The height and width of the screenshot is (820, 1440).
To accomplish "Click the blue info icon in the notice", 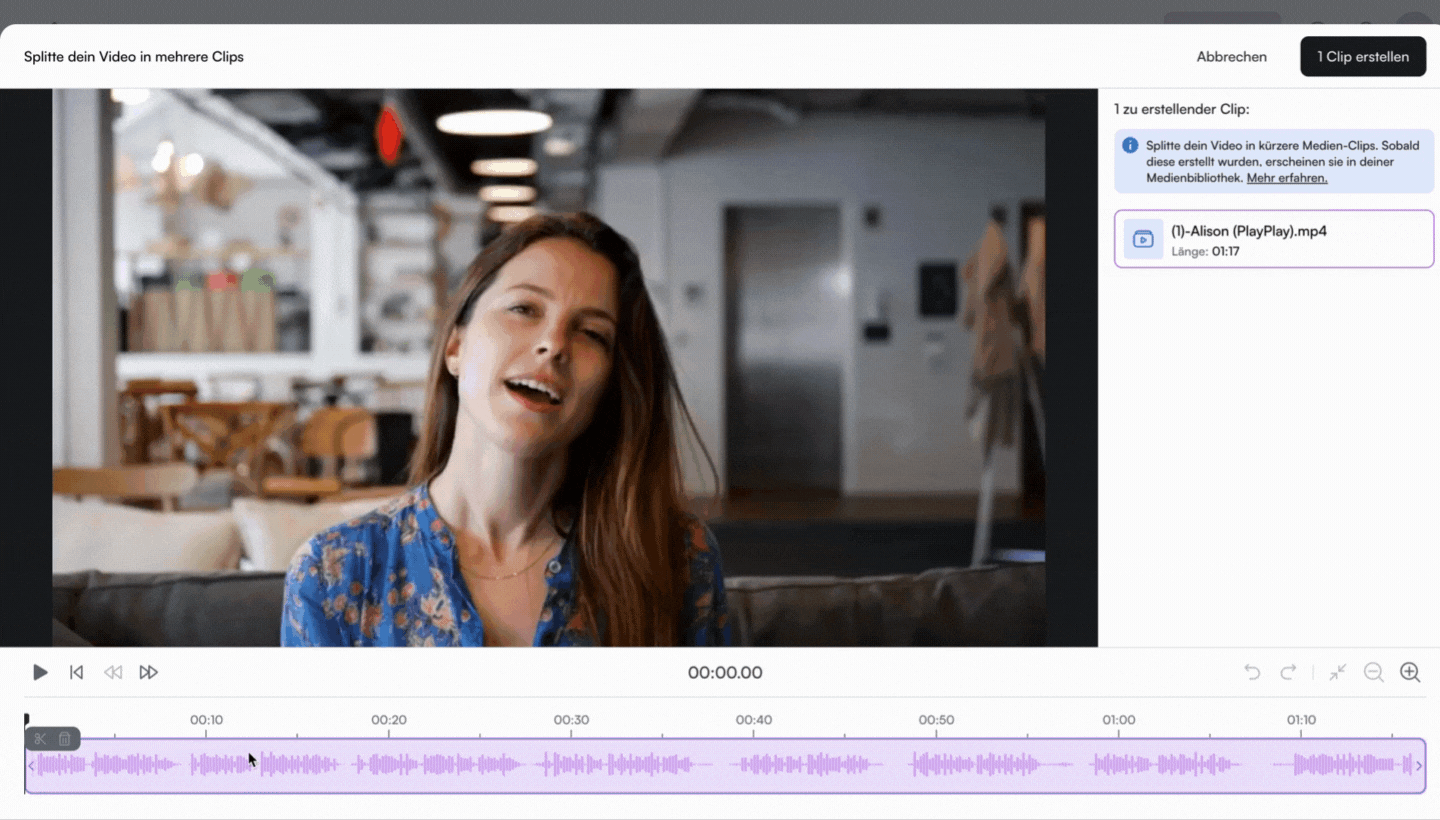I will tap(1130, 145).
